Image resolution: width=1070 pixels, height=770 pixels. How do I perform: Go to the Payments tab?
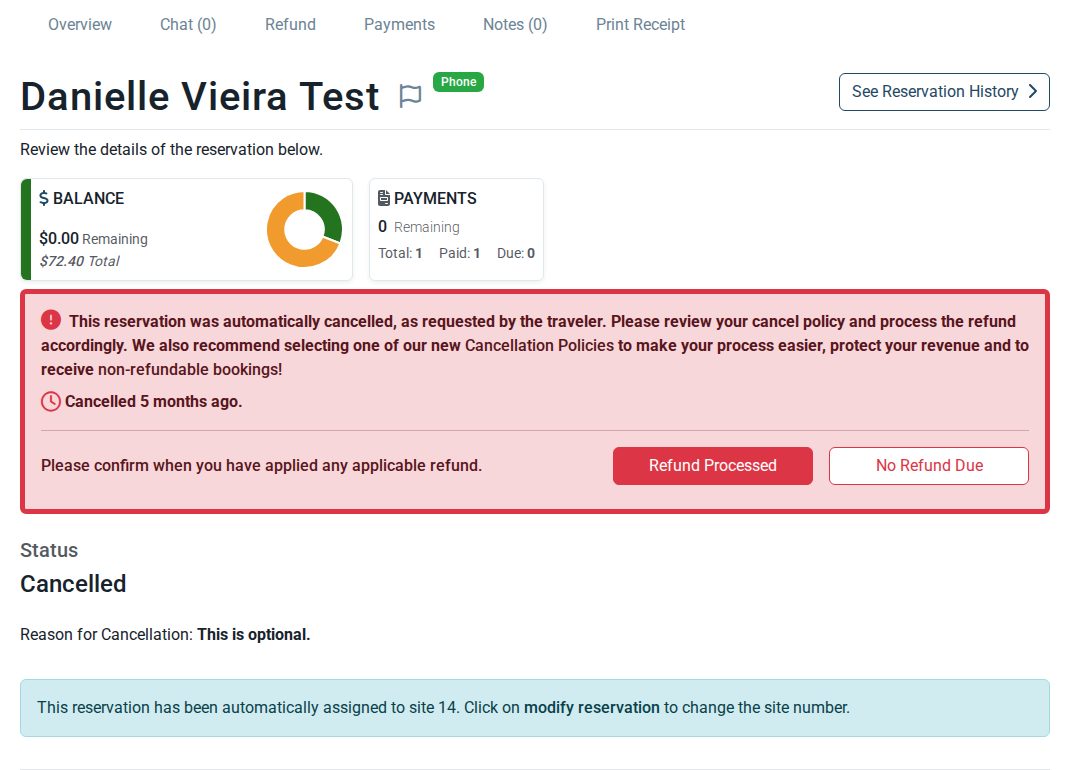coord(399,25)
